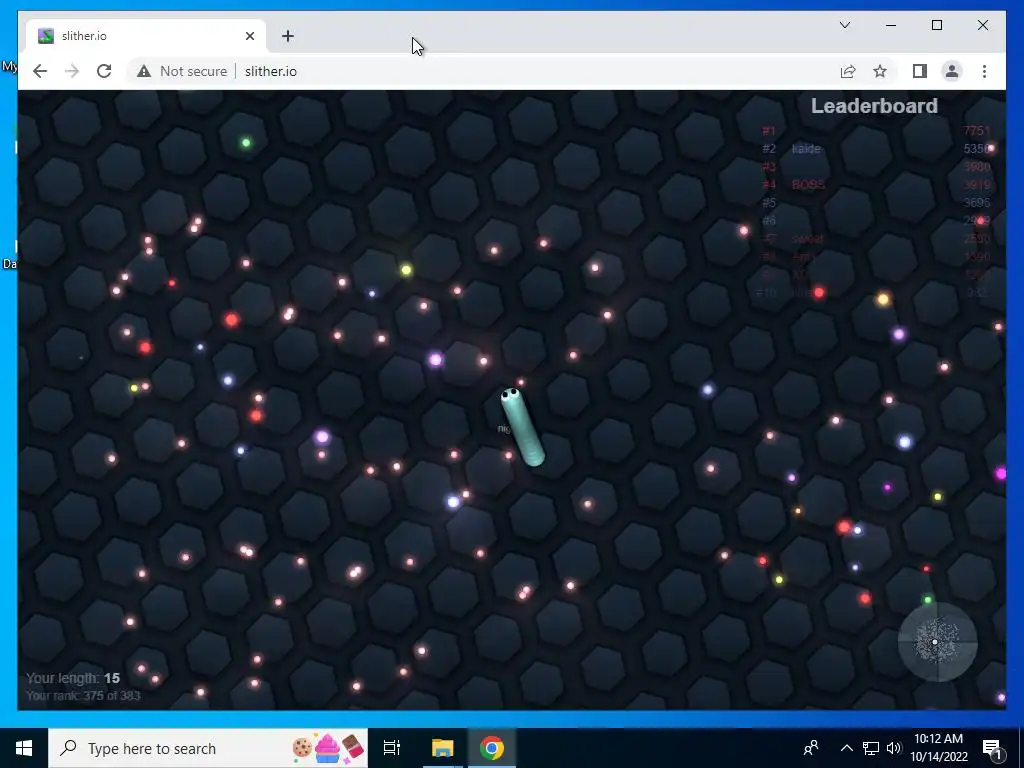Open the volume speaker tray icon
This screenshot has height=768, width=1024.
894,748
